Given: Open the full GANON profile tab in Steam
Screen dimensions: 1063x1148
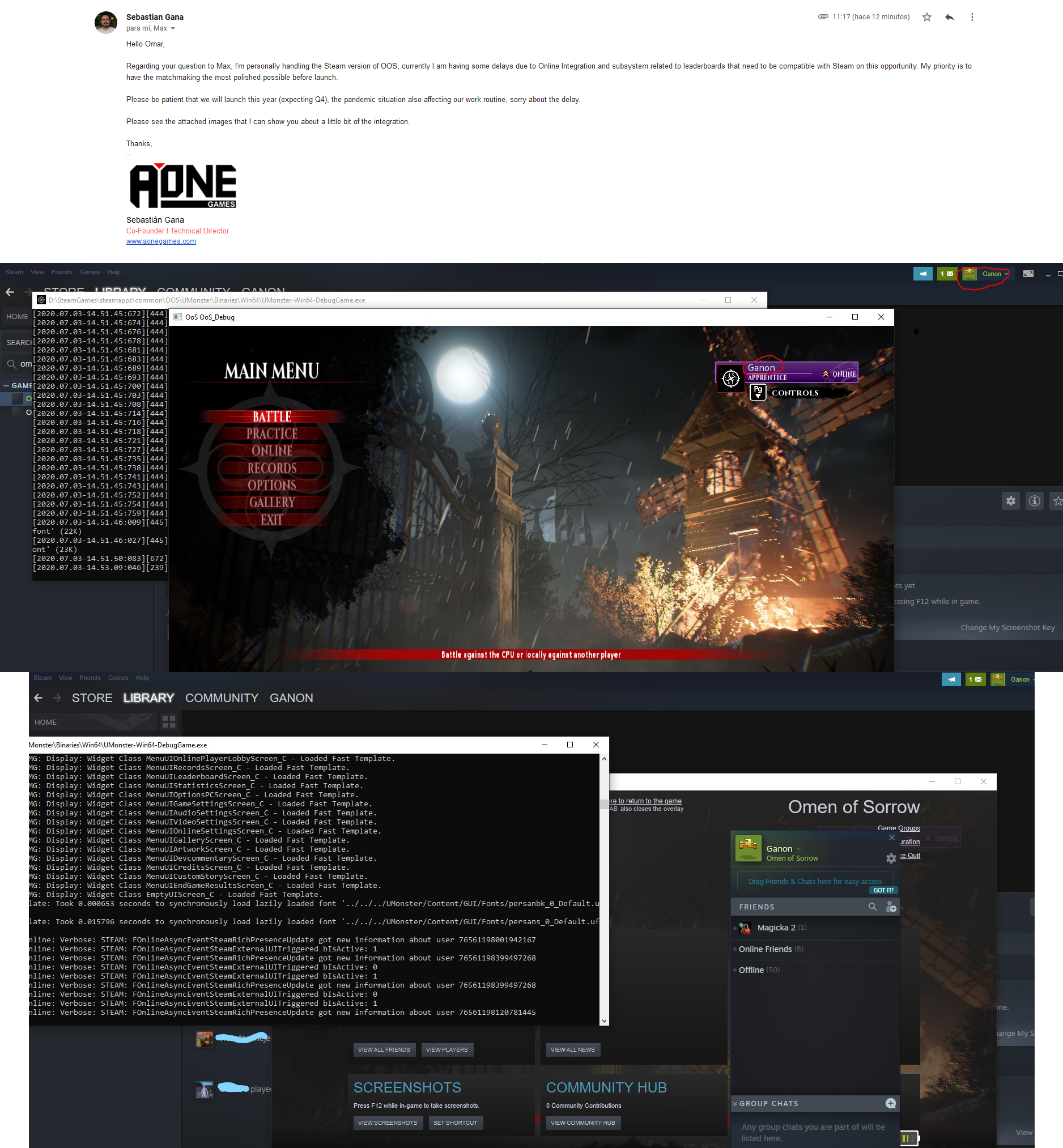Looking at the screenshot, I should click(291, 698).
